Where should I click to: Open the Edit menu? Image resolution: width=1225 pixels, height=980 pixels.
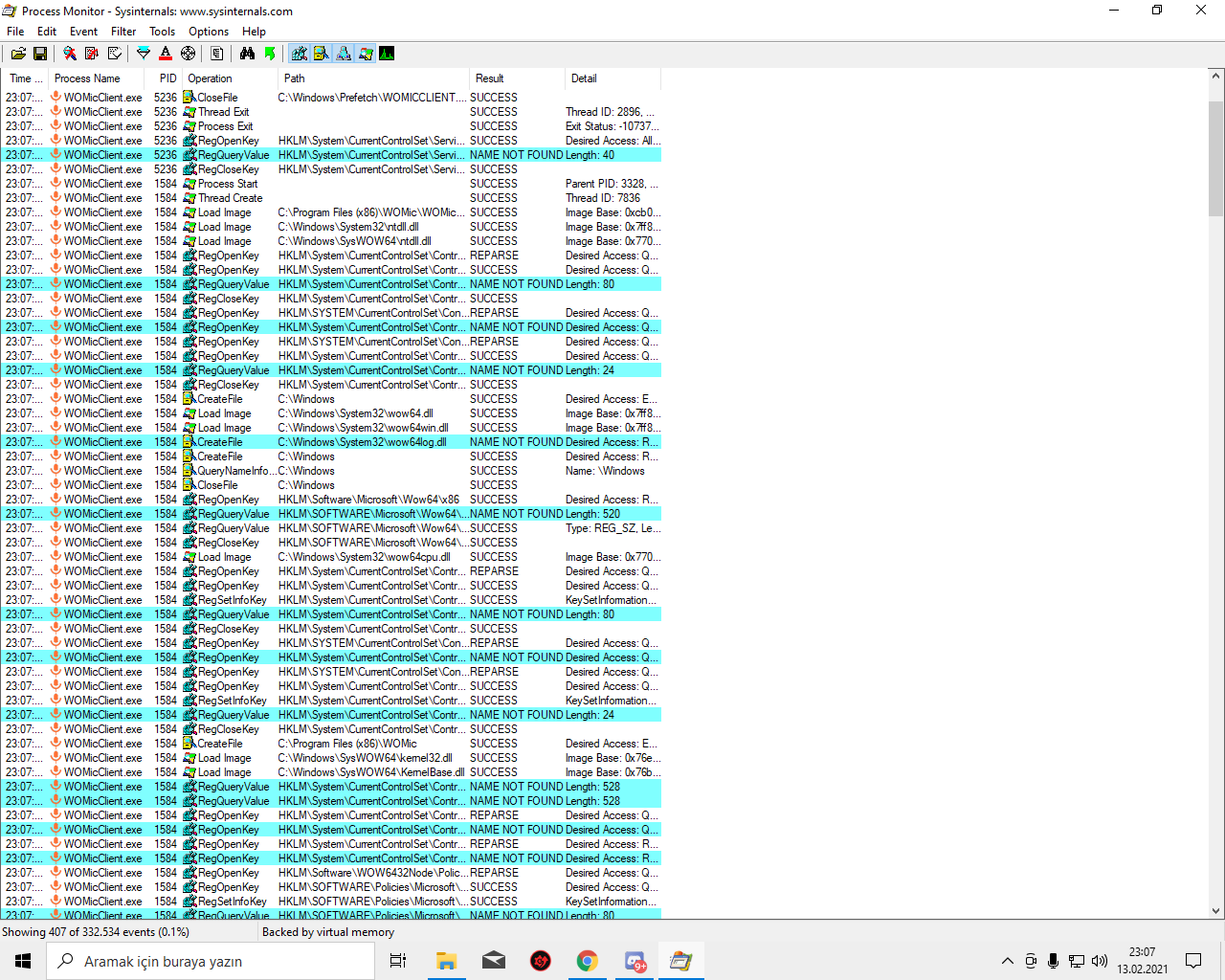click(47, 32)
